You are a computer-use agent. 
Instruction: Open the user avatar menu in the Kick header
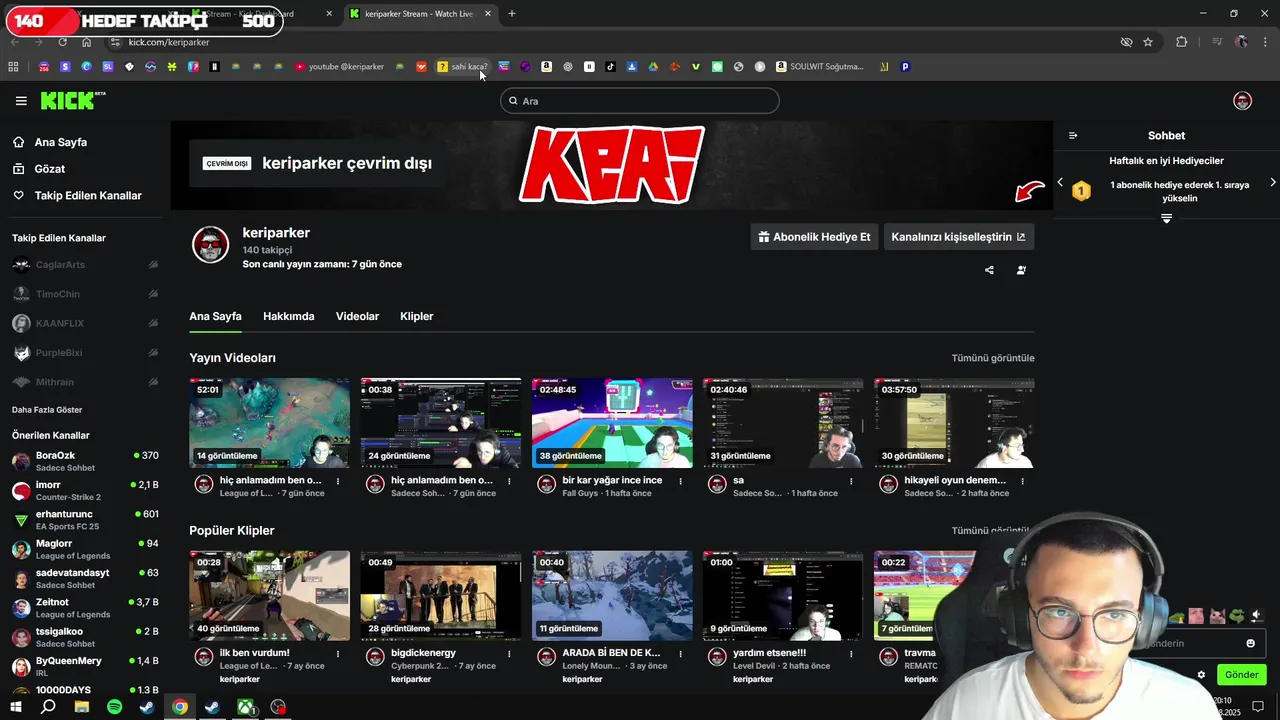pos(1242,100)
